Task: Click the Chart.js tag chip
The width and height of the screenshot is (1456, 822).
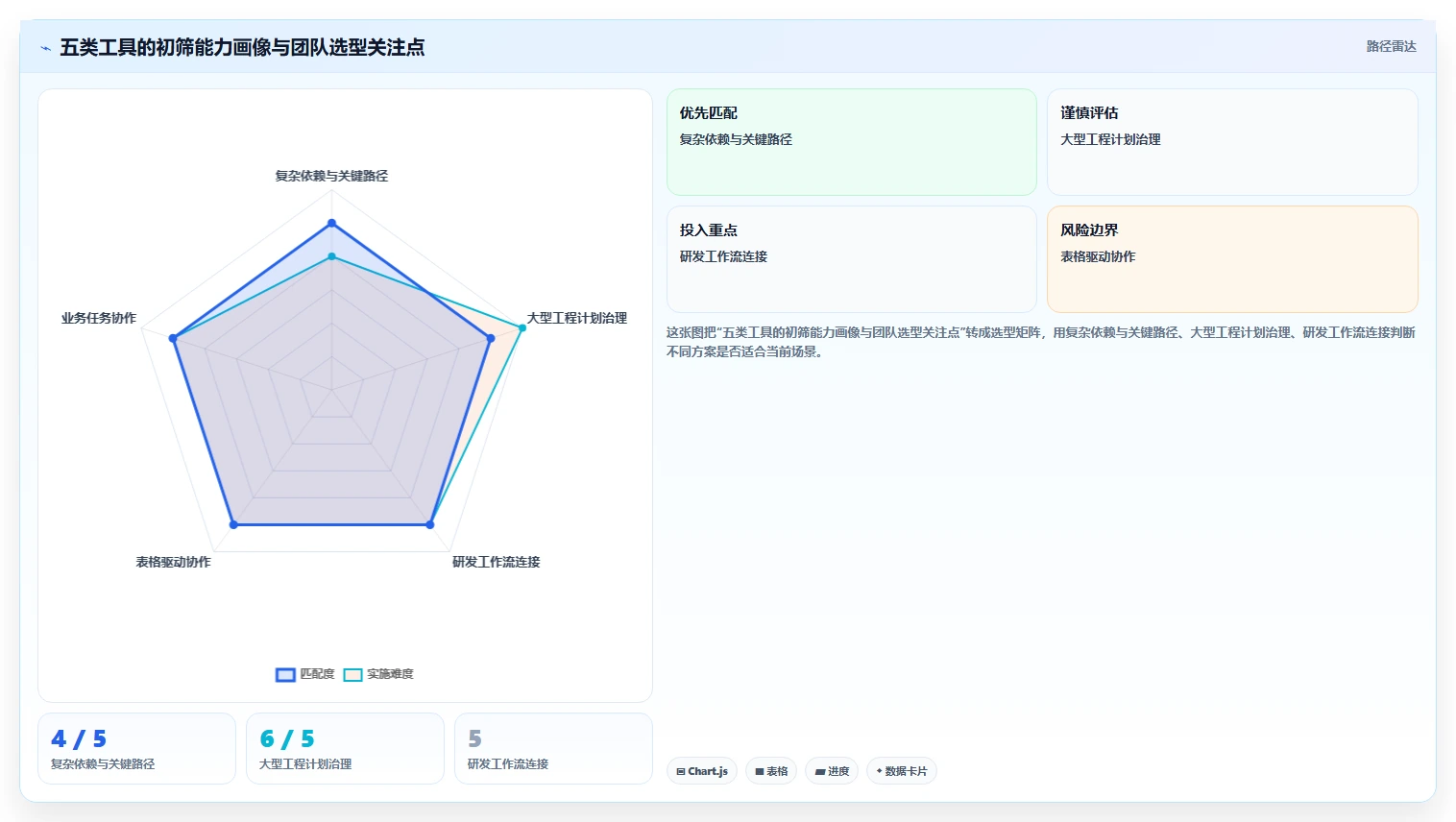Action: (x=702, y=771)
